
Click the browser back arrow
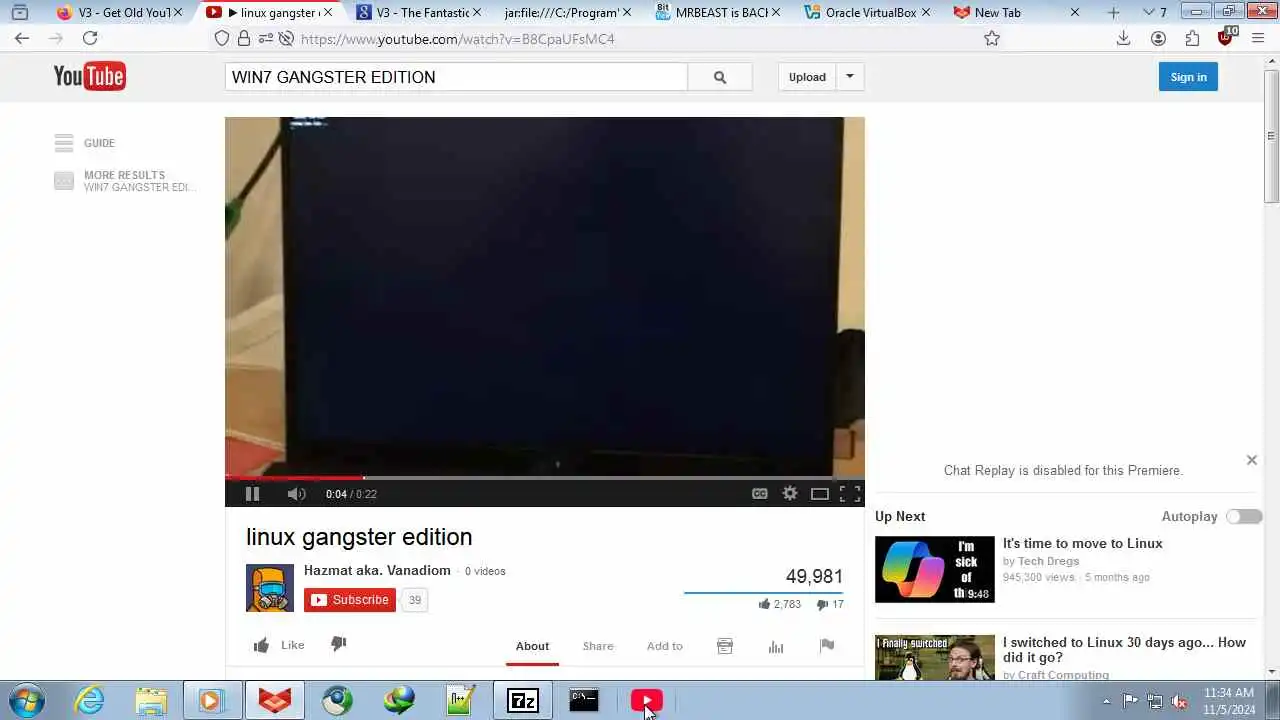22,38
